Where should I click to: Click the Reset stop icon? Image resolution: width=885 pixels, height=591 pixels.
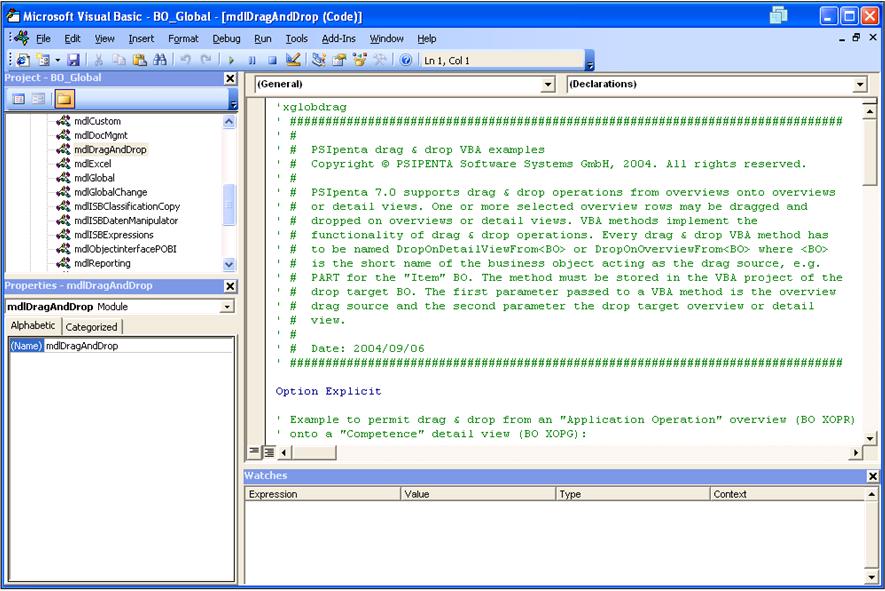tap(272, 60)
